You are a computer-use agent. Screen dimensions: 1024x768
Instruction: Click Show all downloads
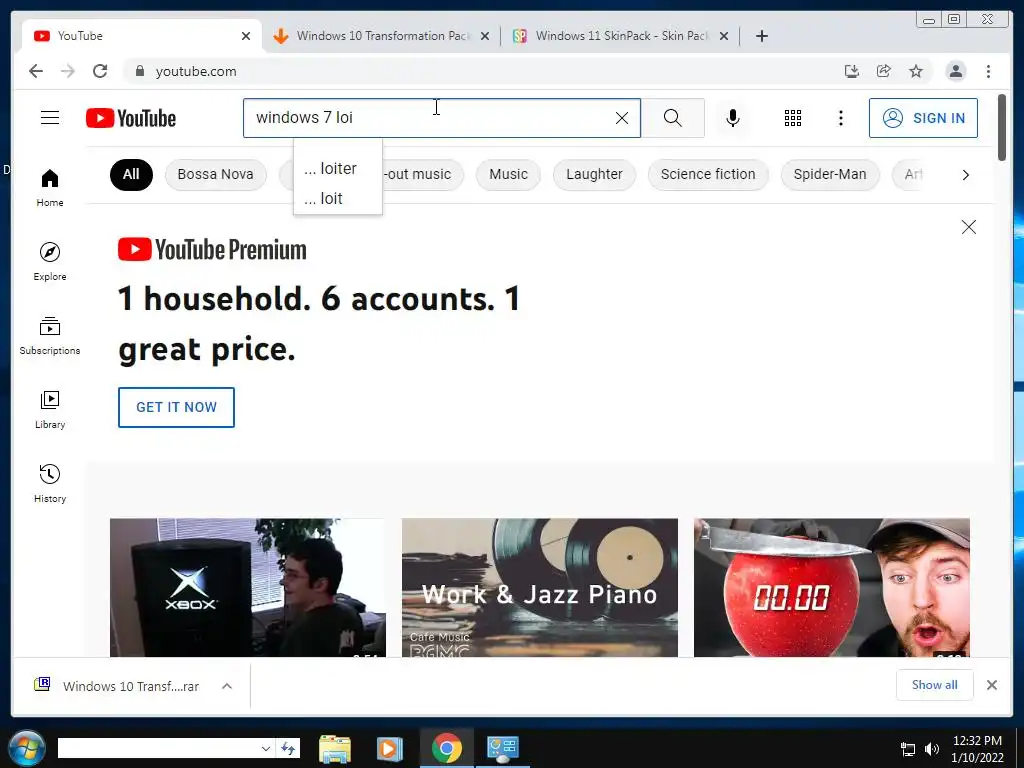tap(935, 685)
